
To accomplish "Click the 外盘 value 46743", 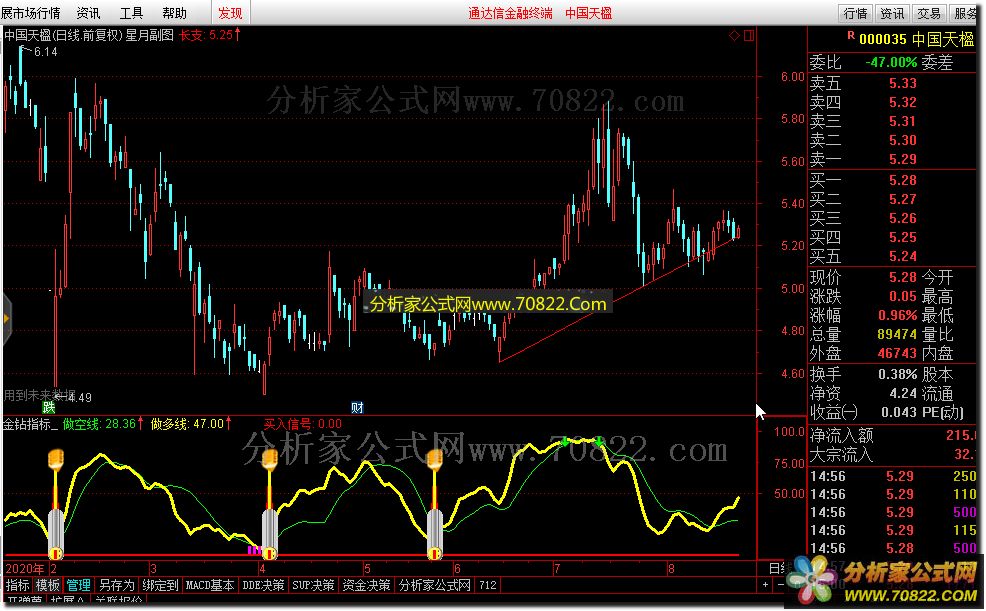I will 897,353.
